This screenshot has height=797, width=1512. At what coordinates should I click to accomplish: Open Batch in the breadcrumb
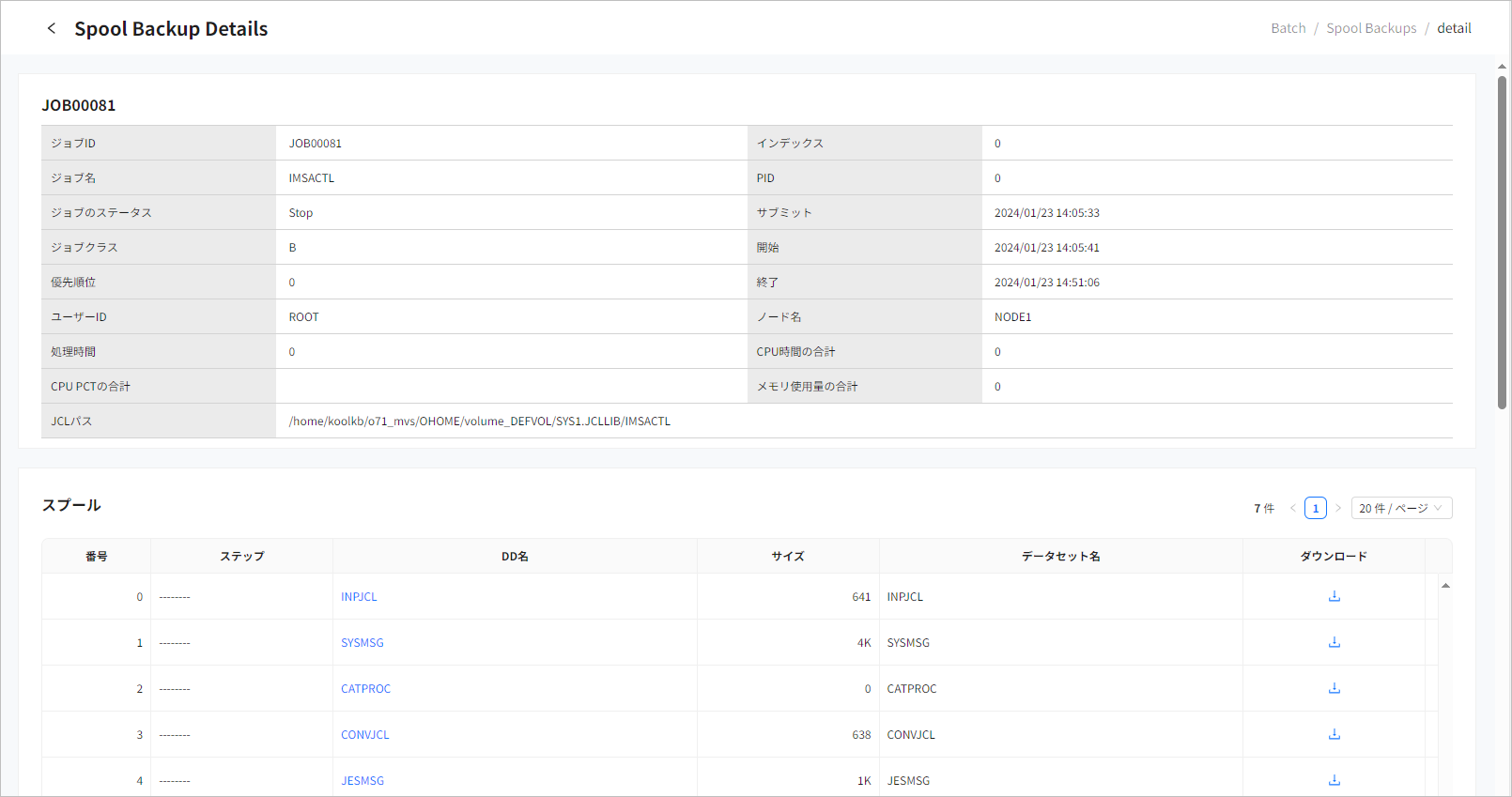coord(1288,28)
